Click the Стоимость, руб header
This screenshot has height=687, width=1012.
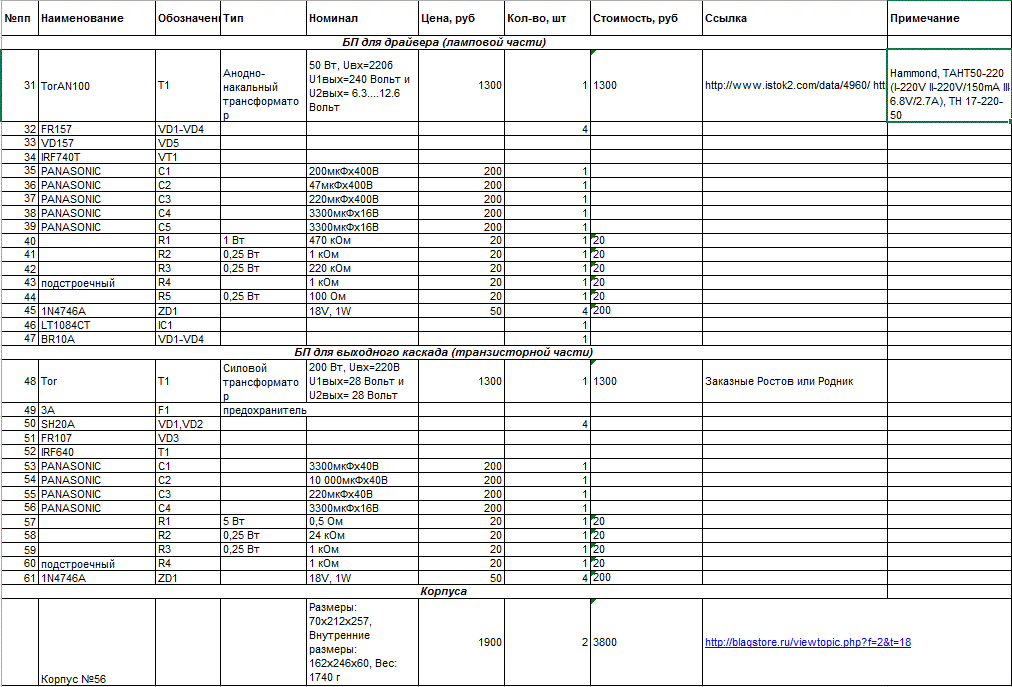click(646, 18)
